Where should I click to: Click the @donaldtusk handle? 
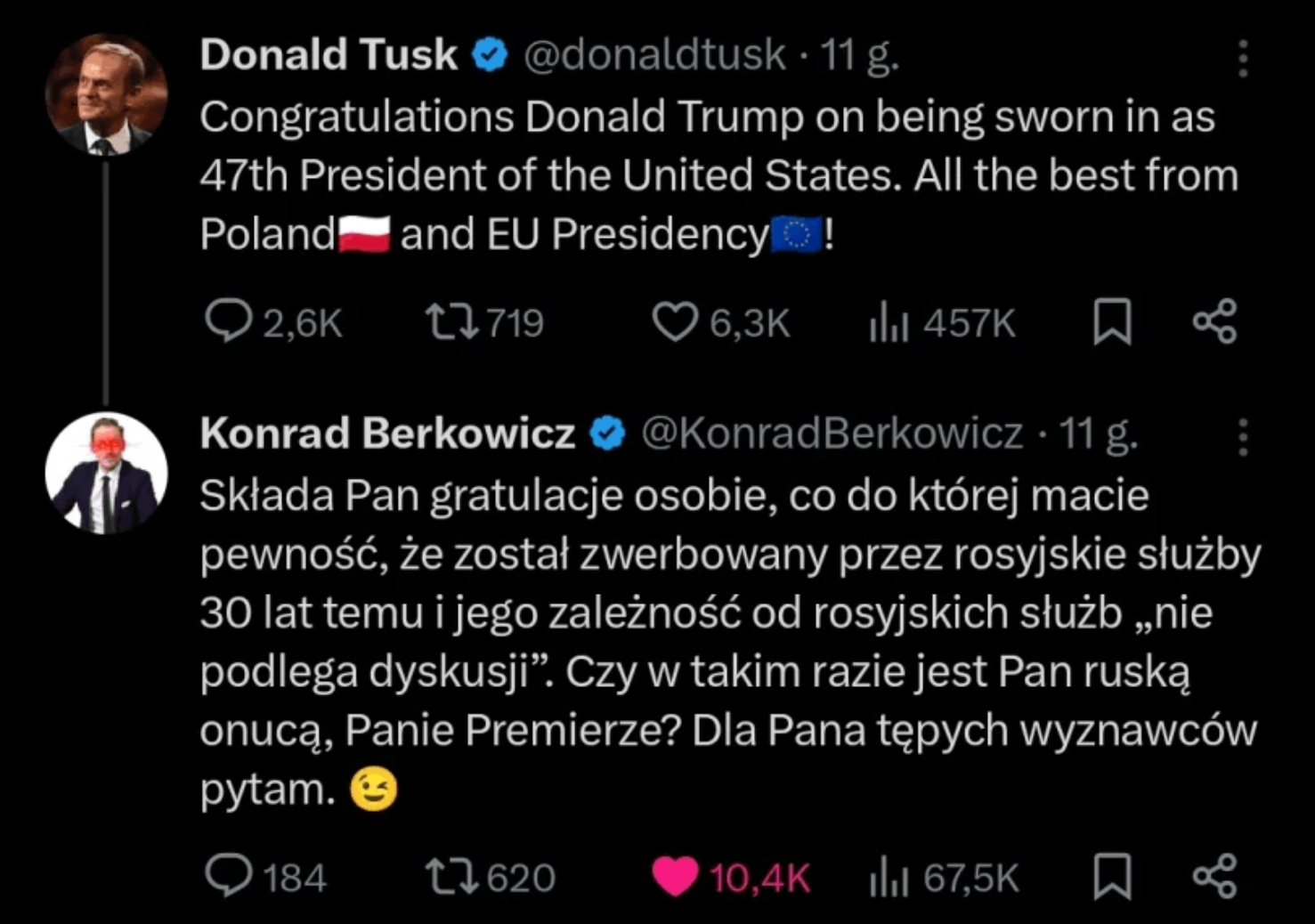(x=654, y=54)
